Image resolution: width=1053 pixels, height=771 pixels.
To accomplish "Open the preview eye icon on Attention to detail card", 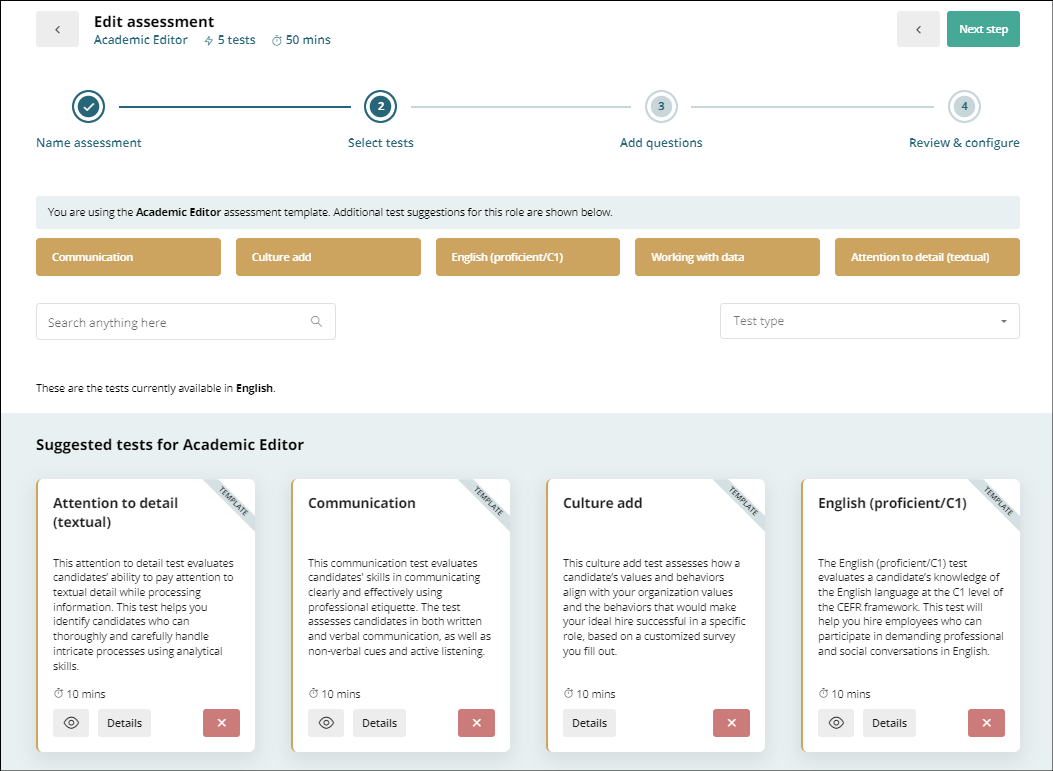I will pyautogui.click(x=70, y=722).
